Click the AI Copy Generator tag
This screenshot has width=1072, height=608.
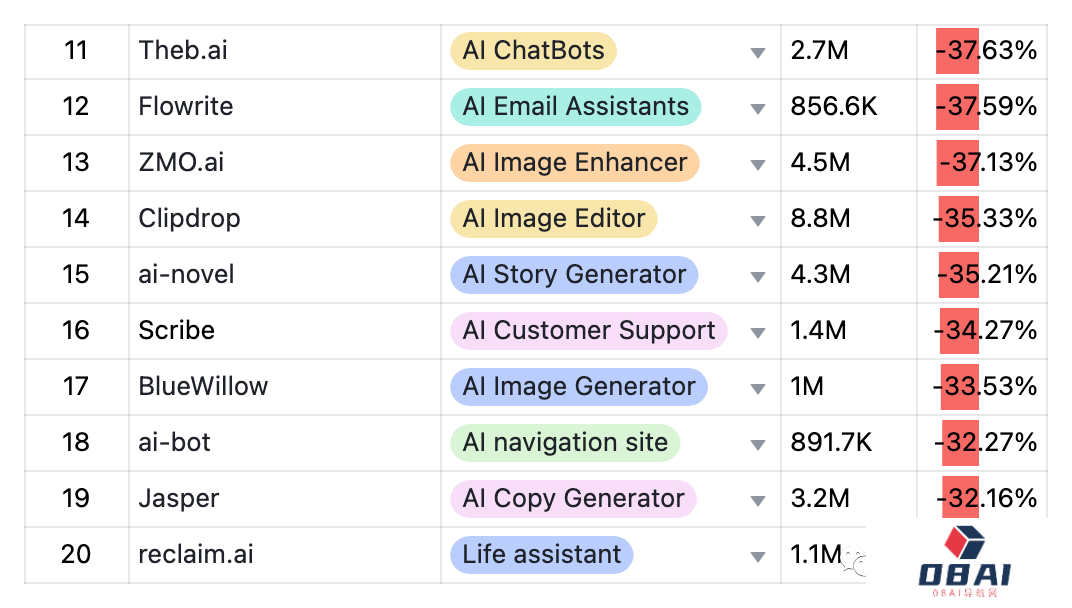coord(574,499)
